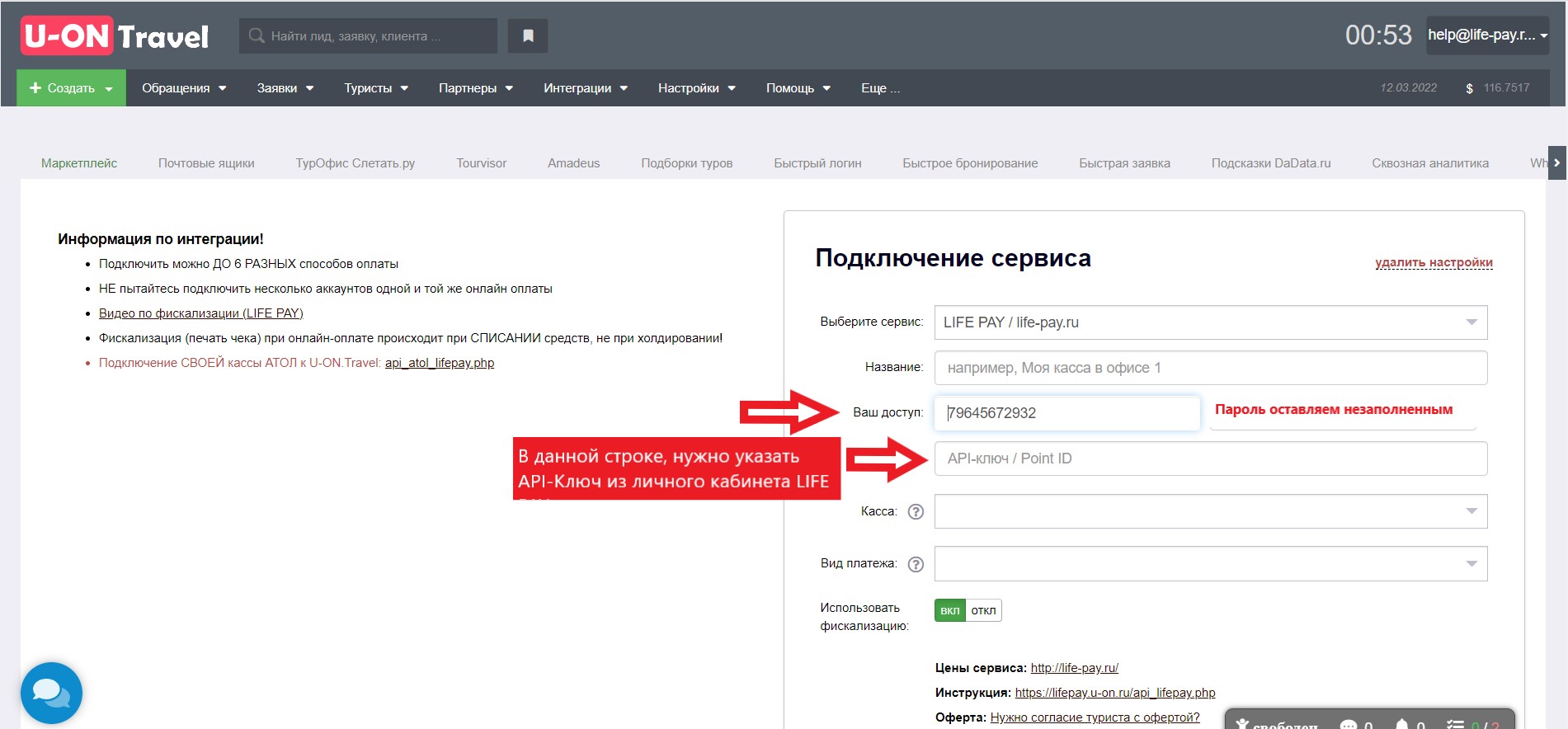1568x729 pixels.
Task: Switch to the Подборки туров tab
Action: (x=687, y=163)
